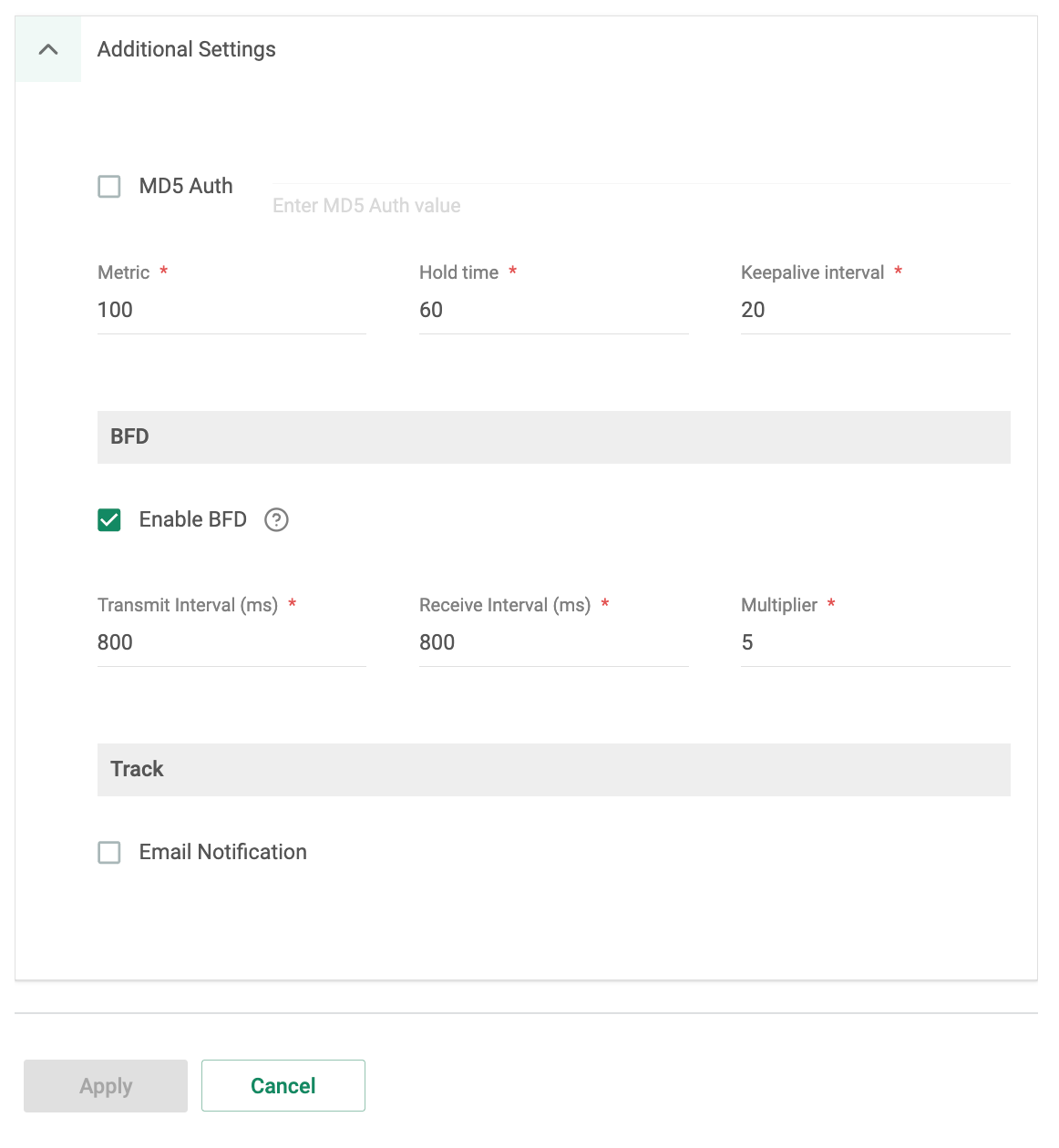Click the Apply button
This screenshot has height=1148, width=1059.
[105, 1085]
